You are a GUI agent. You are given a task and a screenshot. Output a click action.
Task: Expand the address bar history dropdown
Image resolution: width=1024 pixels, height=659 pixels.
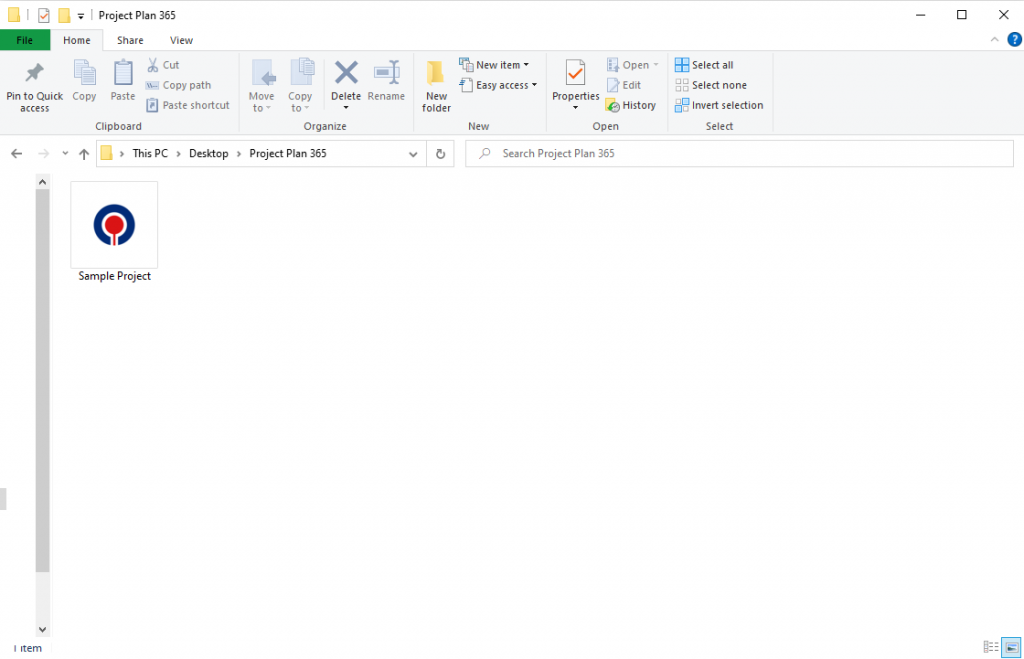tap(414, 154)
